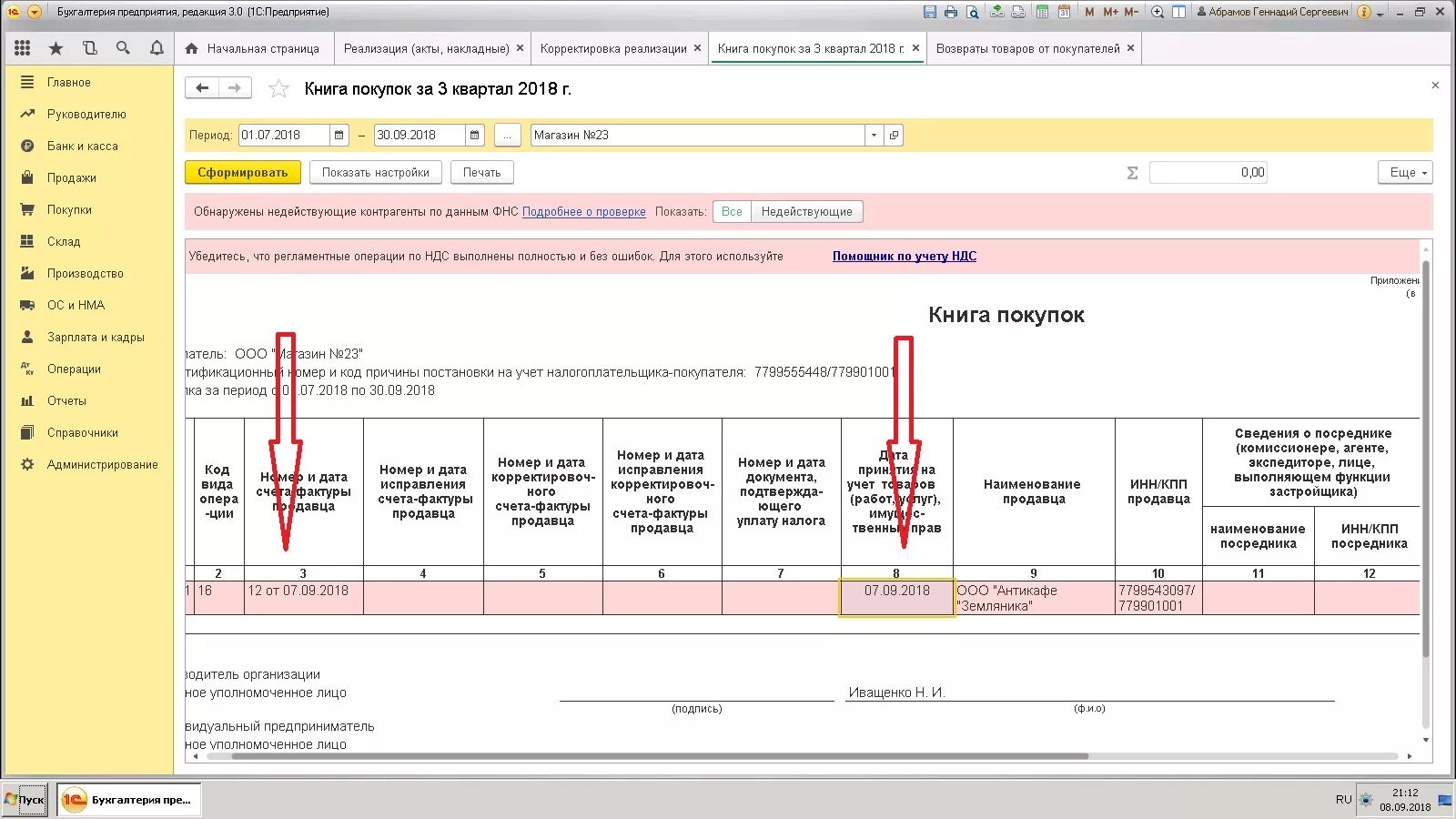Toggle the split panel layout icon
The height and width of the screenshot is (819, 1456).
point(1179,12)
